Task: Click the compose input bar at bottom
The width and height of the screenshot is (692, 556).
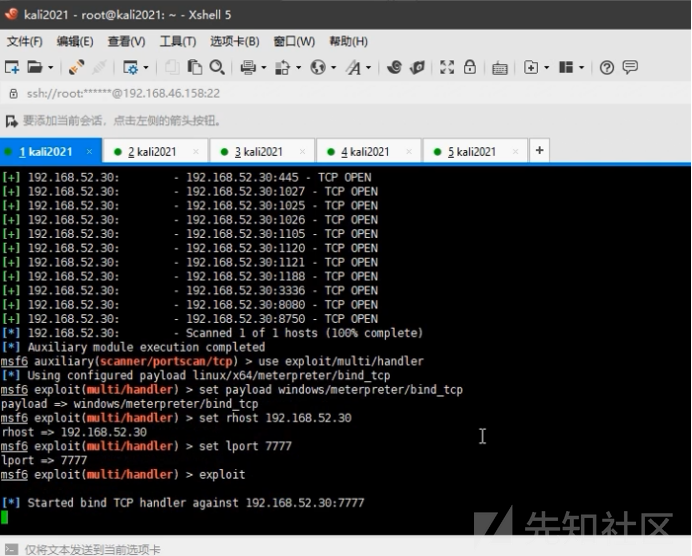Action: coord(346,549)
